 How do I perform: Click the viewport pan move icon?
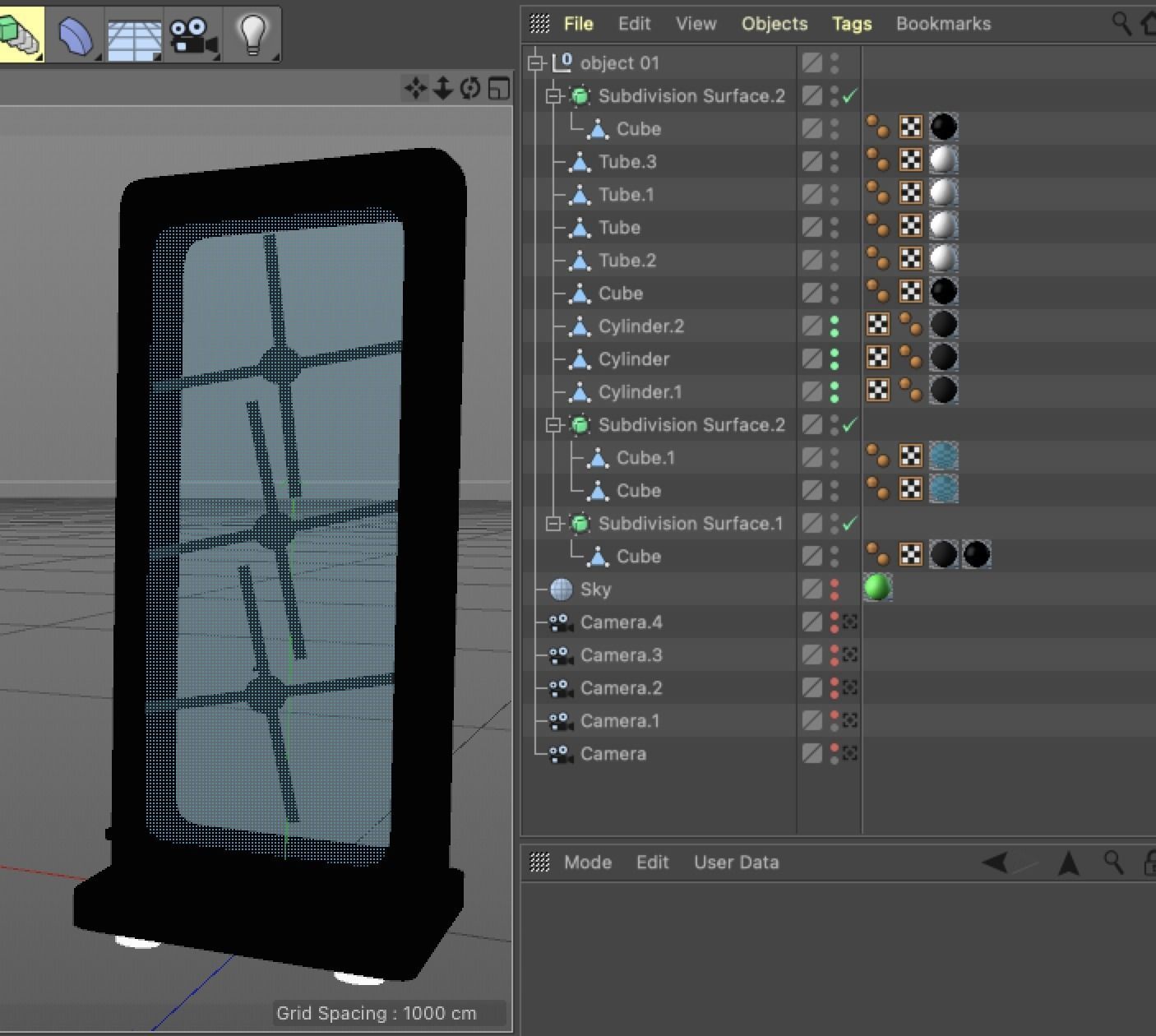click(415, 88)
